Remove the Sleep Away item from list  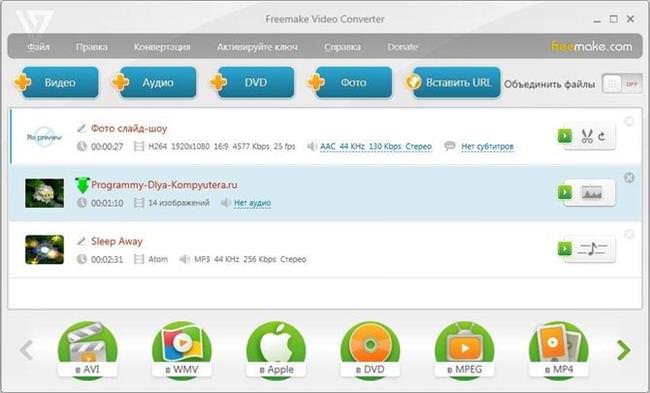pos(629,234)
